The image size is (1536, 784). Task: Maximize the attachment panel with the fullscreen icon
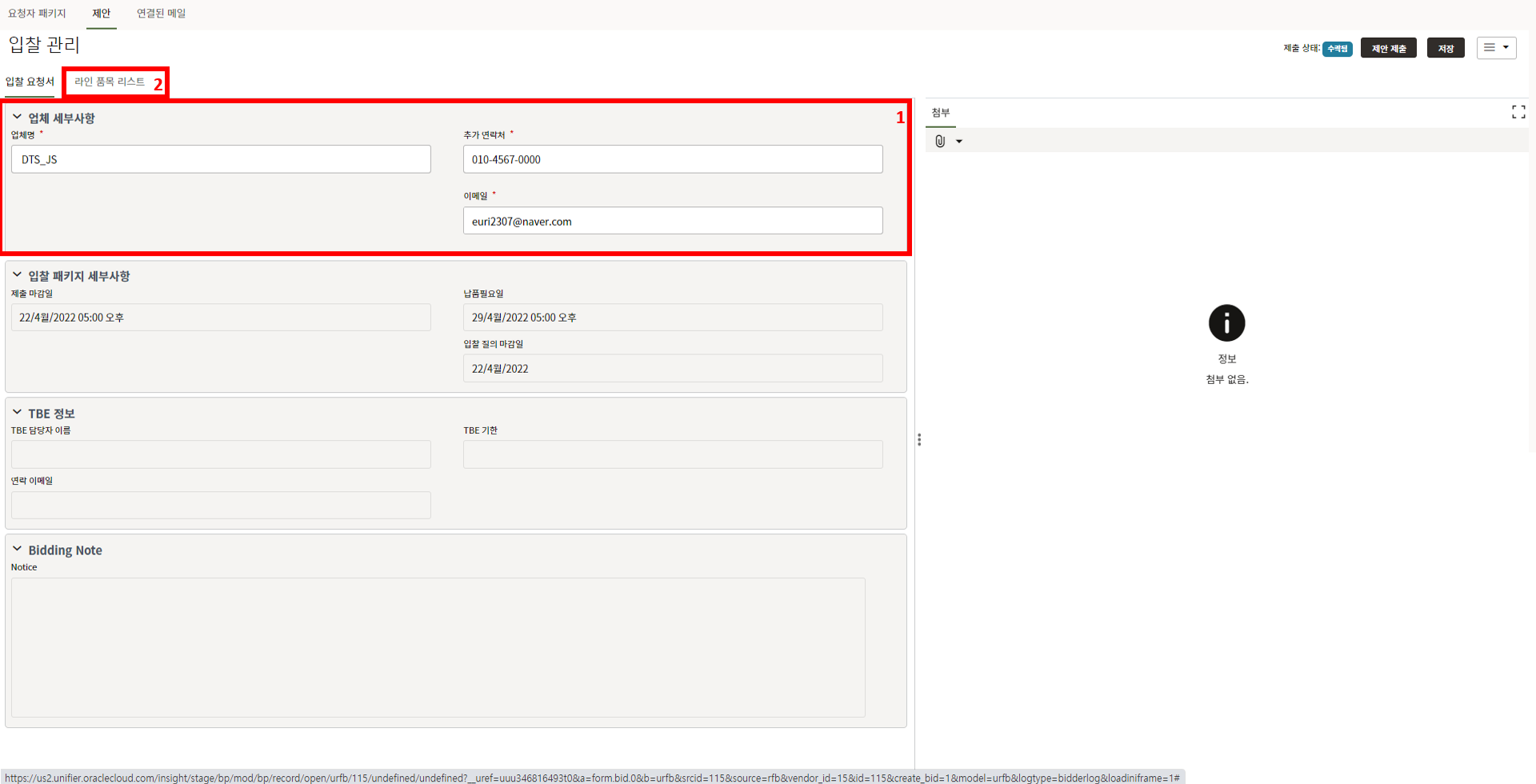[x=1518, y=112]
